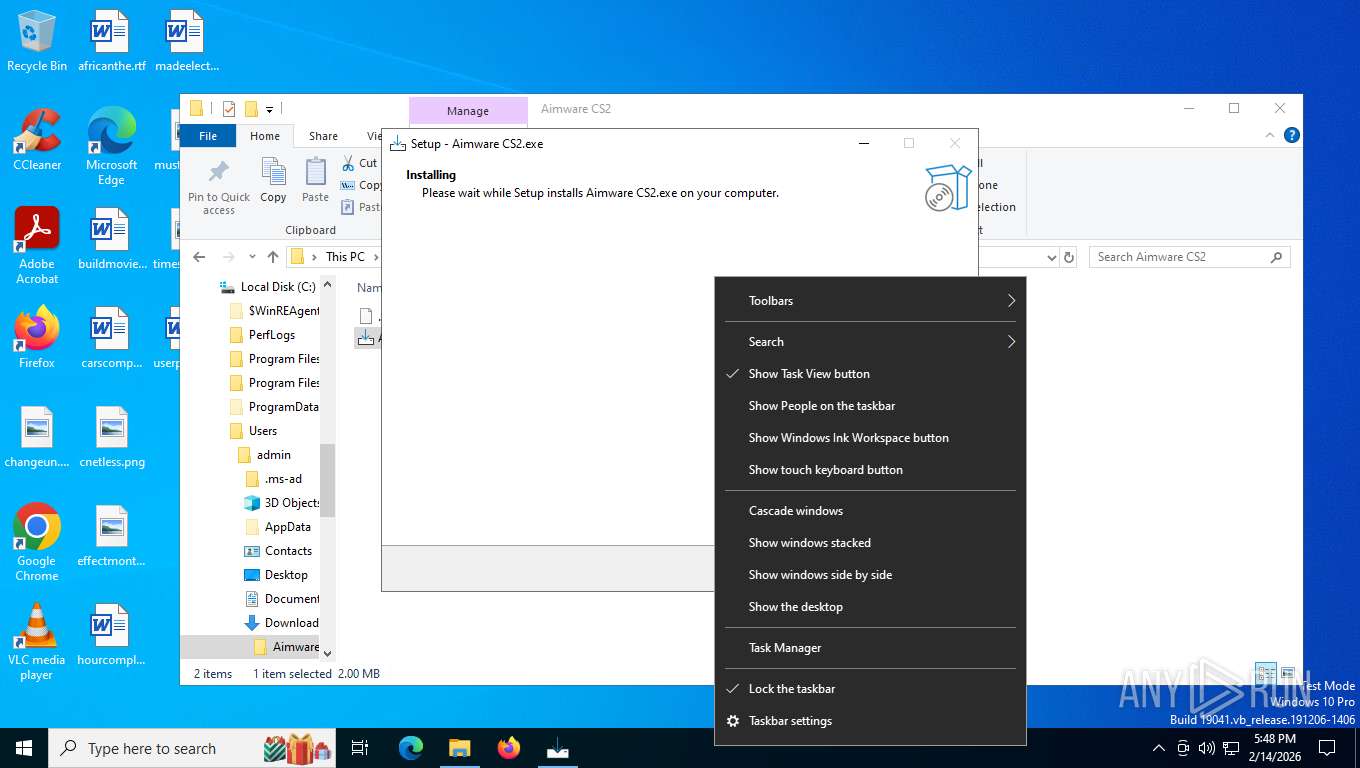
Task: Open File Explorer help icon
Action: coord(1291,135)
